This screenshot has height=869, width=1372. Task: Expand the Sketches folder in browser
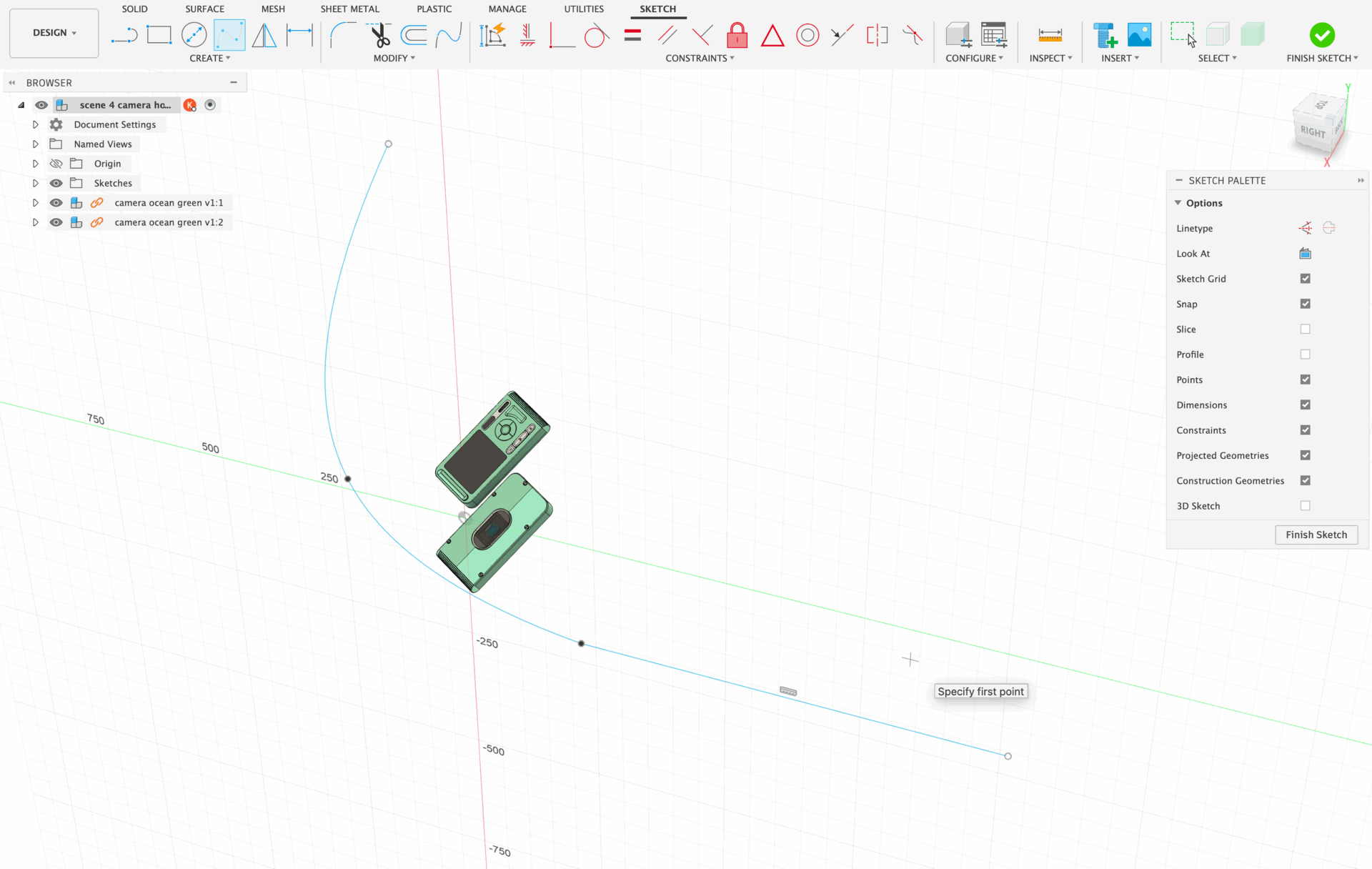click(35, 184)
